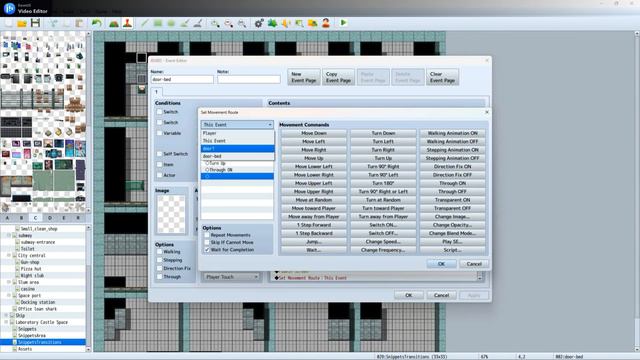Viewport: 640px width, 360px height.
Task: Click the Zoom Out magnifier icon
Action: [x=229, y=23]
